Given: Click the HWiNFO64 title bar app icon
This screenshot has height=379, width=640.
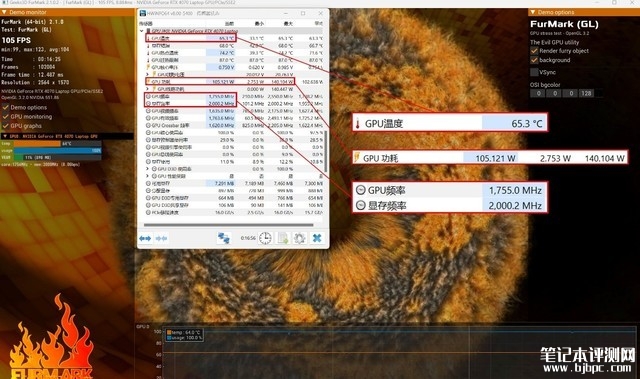Looking at the screenshot, I should pos(142,13).
